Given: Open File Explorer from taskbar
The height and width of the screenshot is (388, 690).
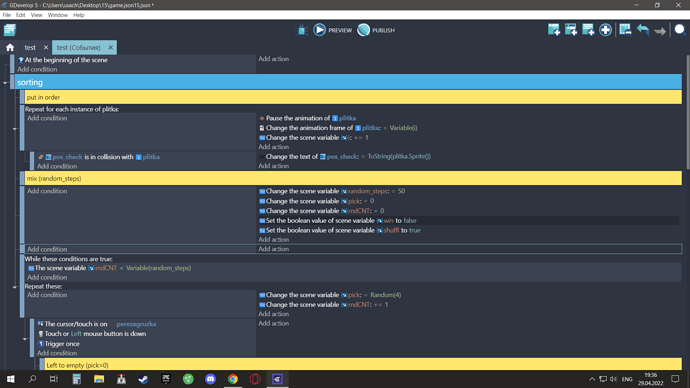Looking at the screenshot, I should [x=99, y=379].
